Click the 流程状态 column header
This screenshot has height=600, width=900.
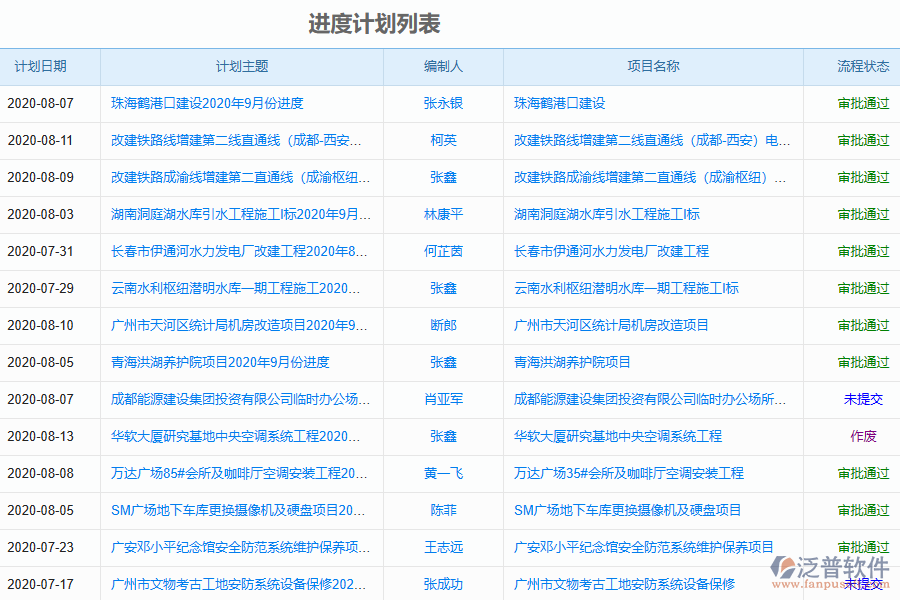(858, 66)
